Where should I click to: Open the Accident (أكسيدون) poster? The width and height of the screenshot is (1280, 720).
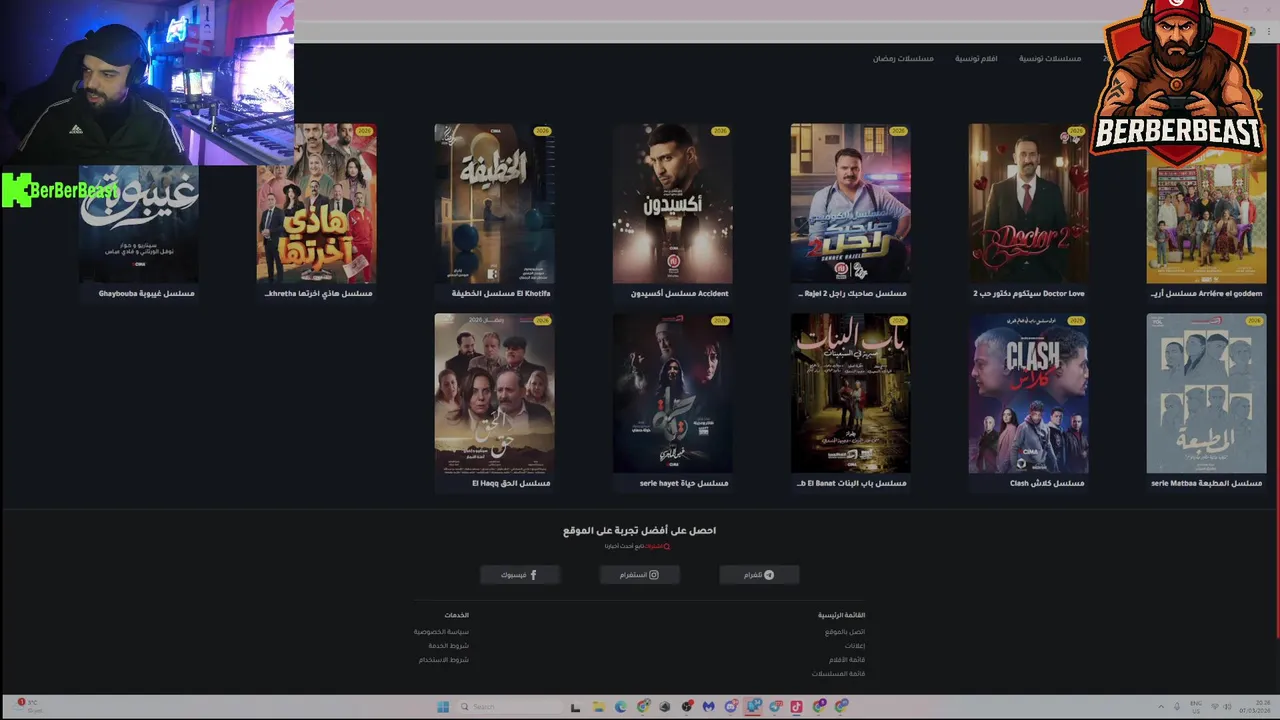click(x=672, y=204)
